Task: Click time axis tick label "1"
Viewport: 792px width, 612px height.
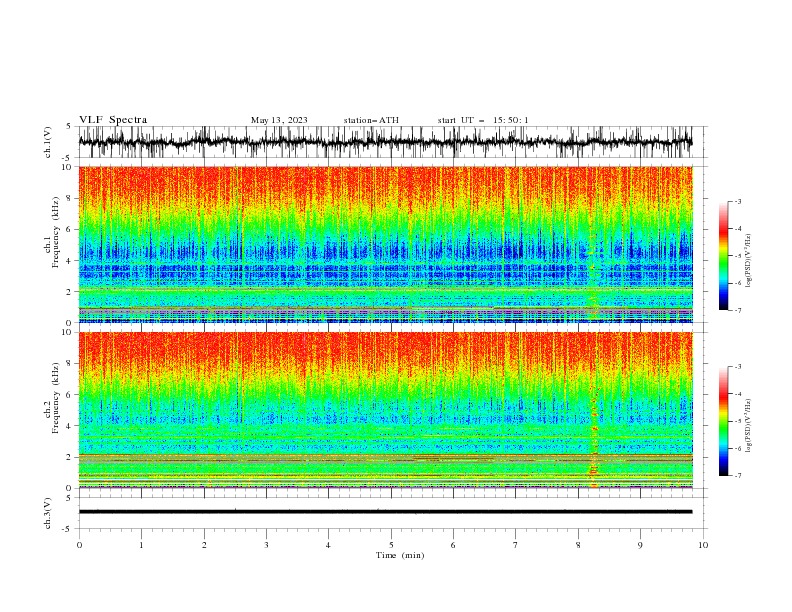Action: click(x=141, y=545)
